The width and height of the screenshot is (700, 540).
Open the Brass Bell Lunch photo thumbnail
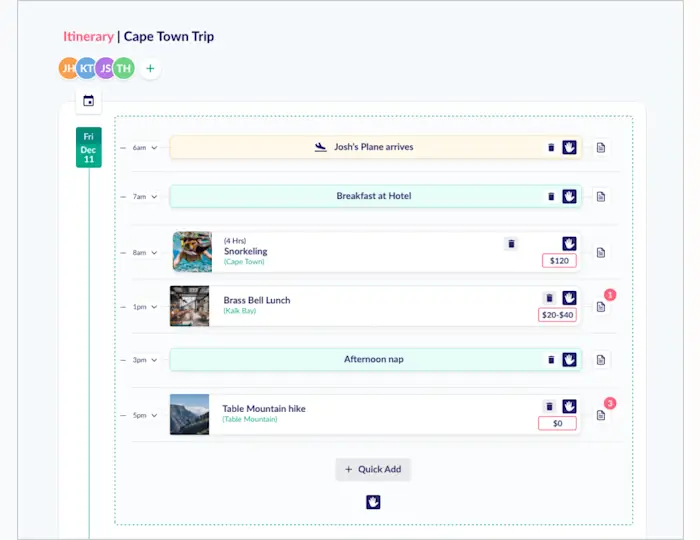tap(189, 306)
